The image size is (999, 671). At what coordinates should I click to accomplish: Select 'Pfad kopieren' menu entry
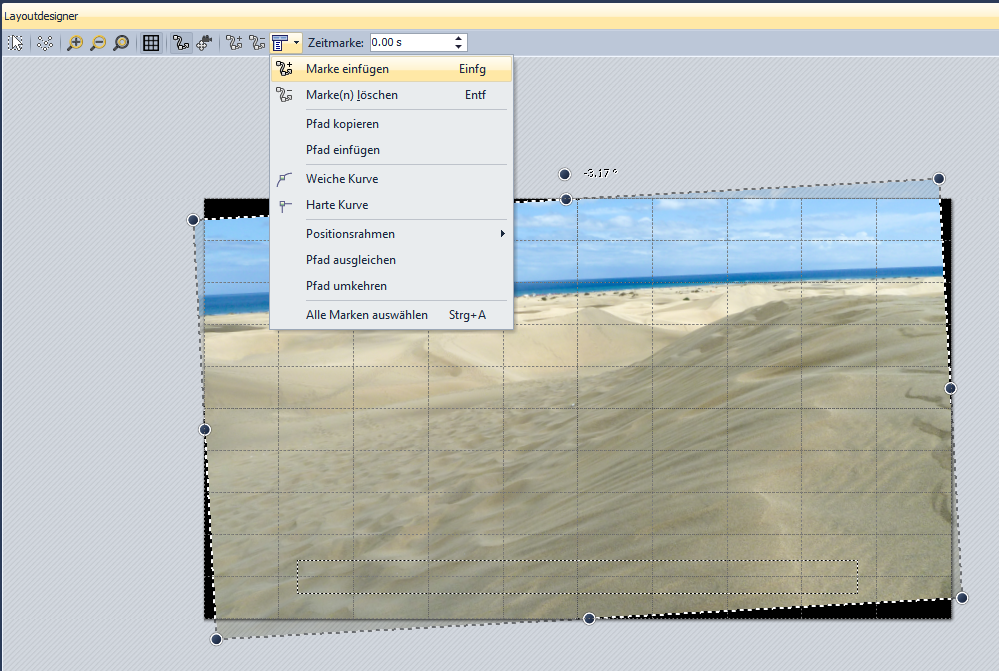tap(342, 124)
